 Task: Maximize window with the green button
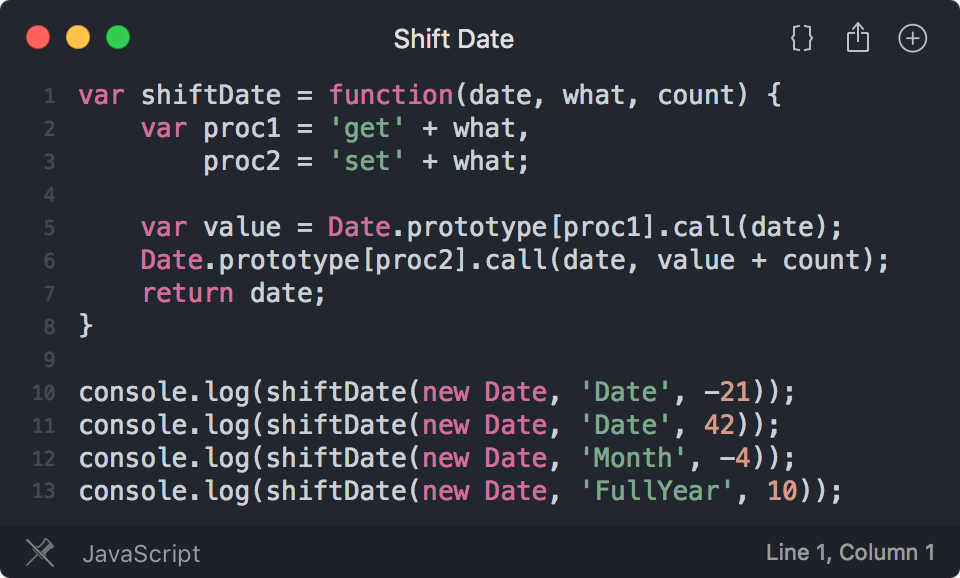(118, 37)
